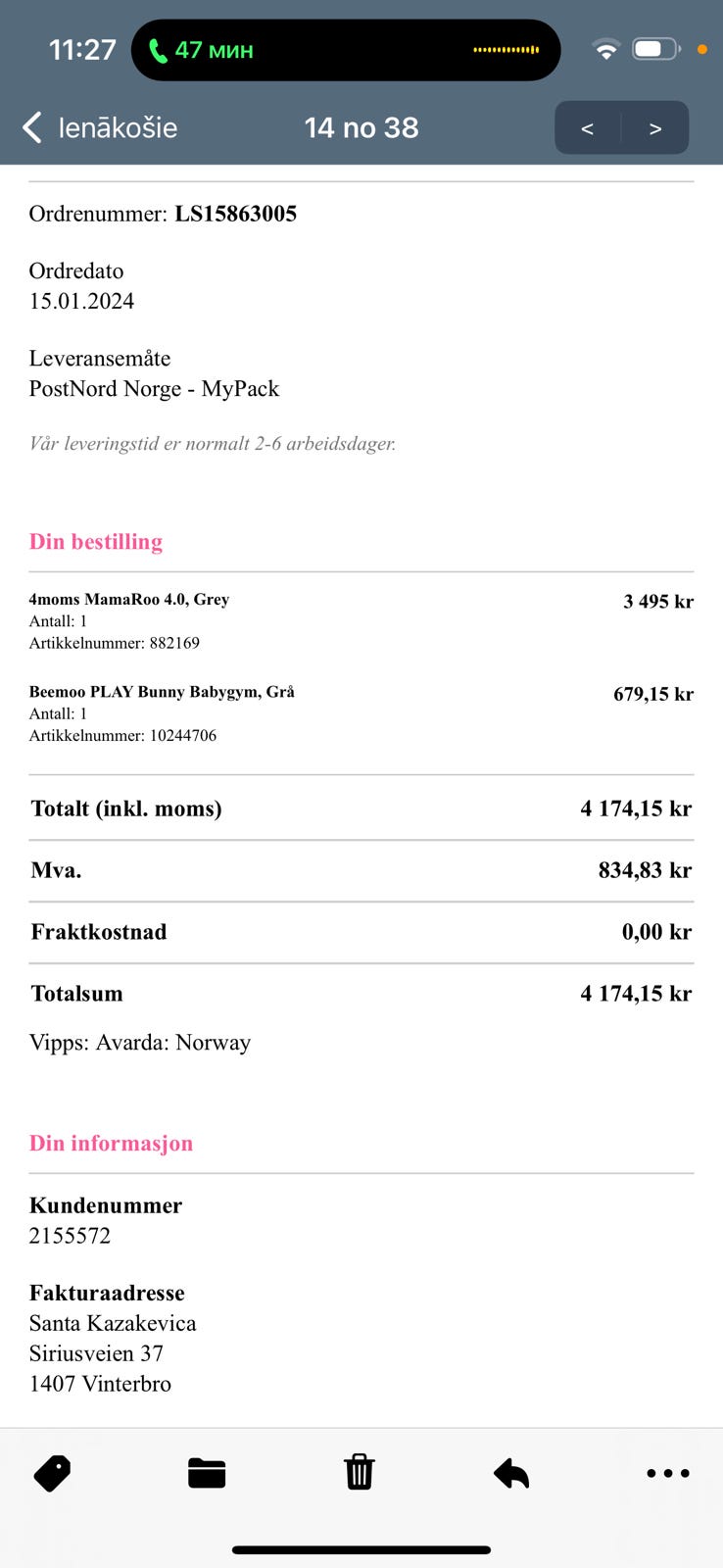The height and width of the screenshot is (1568, 723).
Task: Tap the order date 15.01.2024
Action: click(81, 301)
